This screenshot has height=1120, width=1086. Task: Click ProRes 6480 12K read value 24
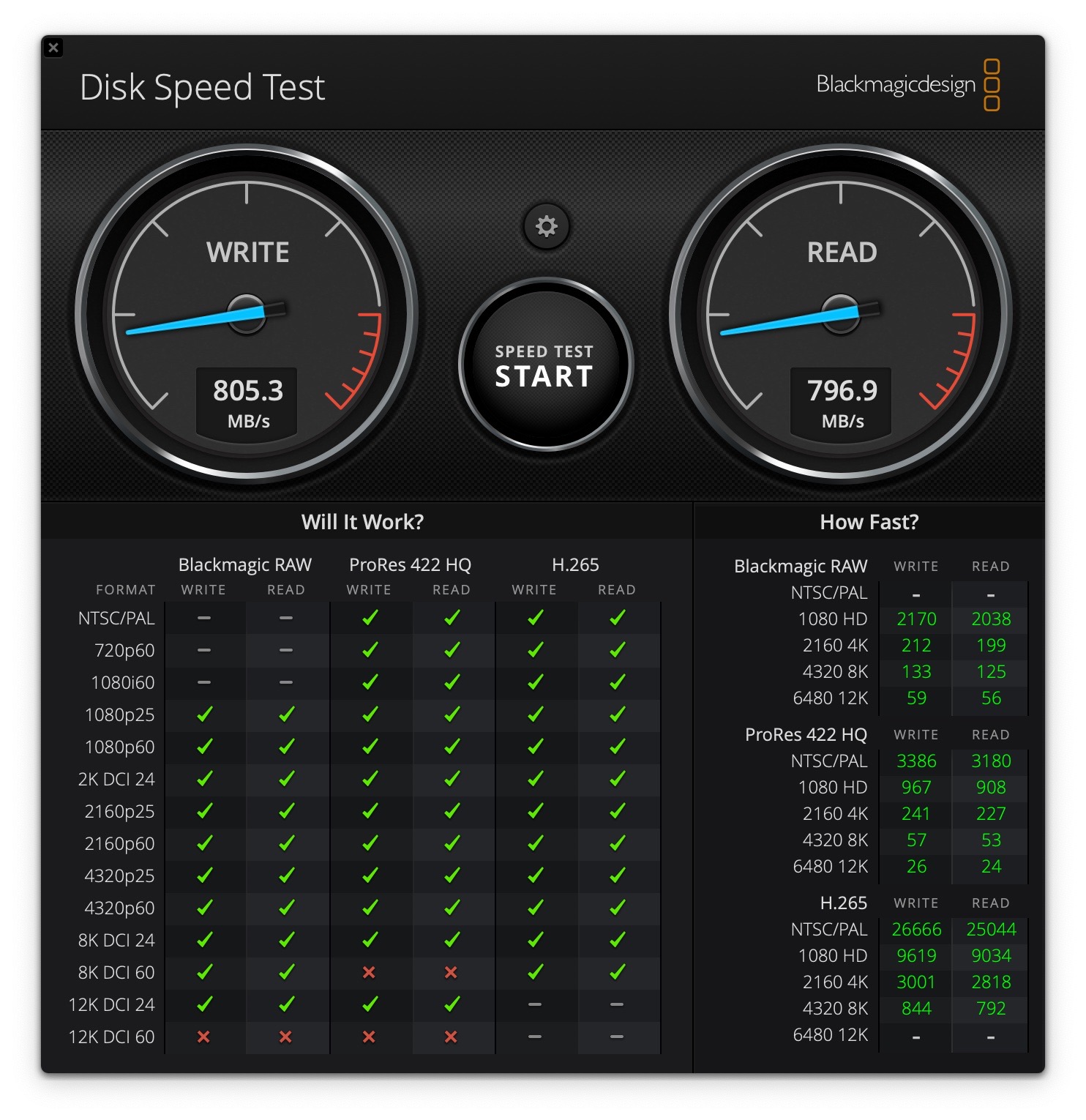[x=991, y=867]
